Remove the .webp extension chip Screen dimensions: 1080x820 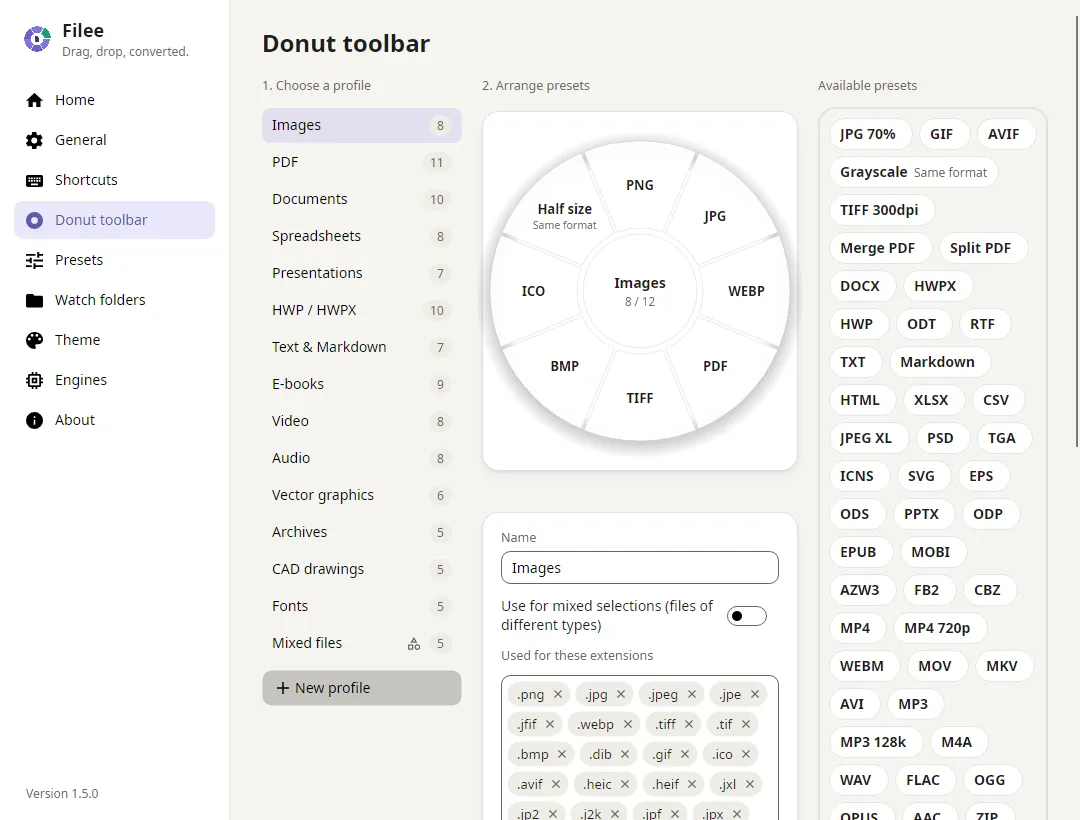[x=627, y=724]
